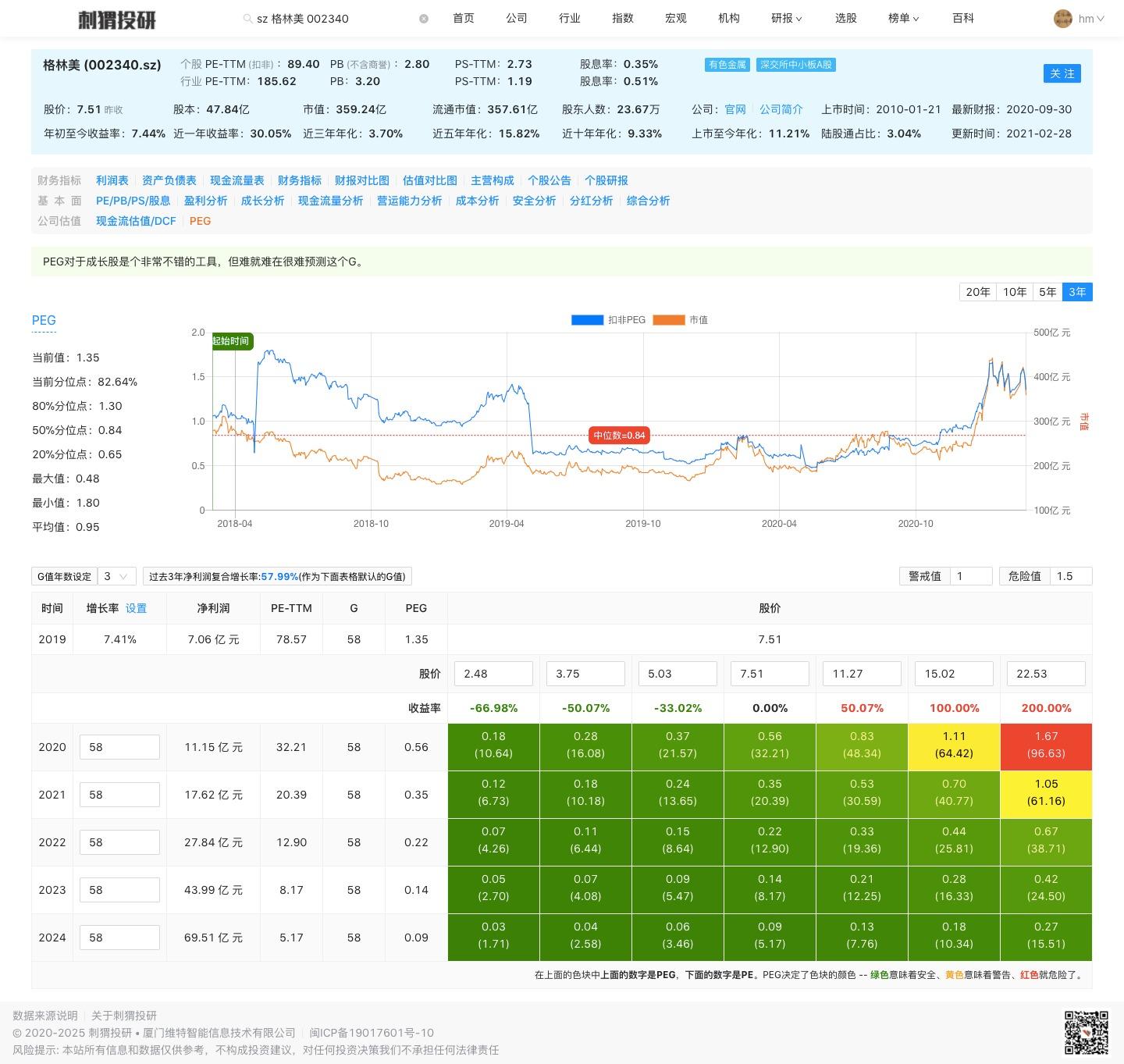Screen dimensions: 1124x1064
Task: Expand the 榜单 dropdown menu
Action: coord(903,18)
